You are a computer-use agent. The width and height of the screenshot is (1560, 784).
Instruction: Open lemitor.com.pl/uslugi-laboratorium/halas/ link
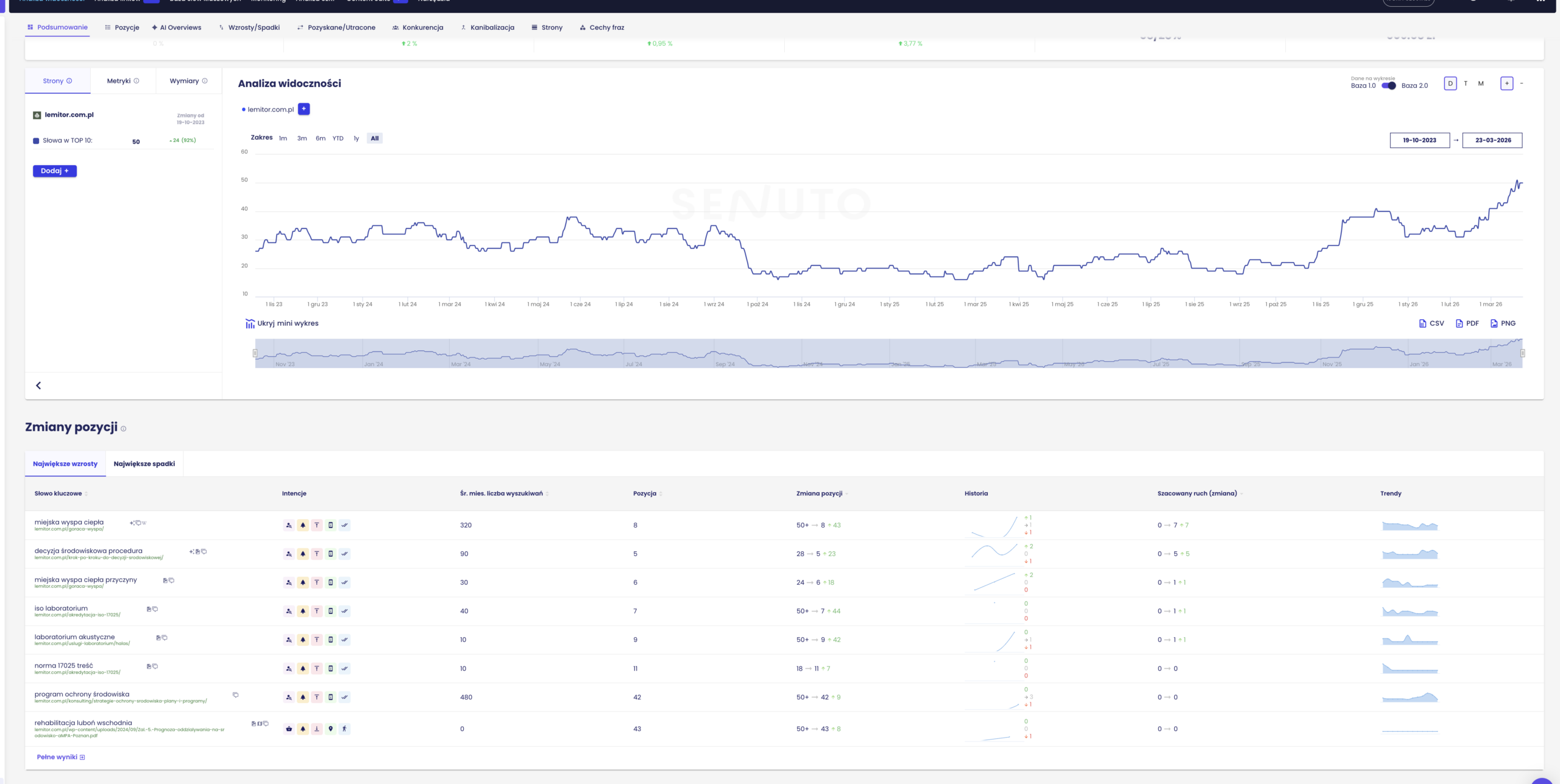coord(82,644)
